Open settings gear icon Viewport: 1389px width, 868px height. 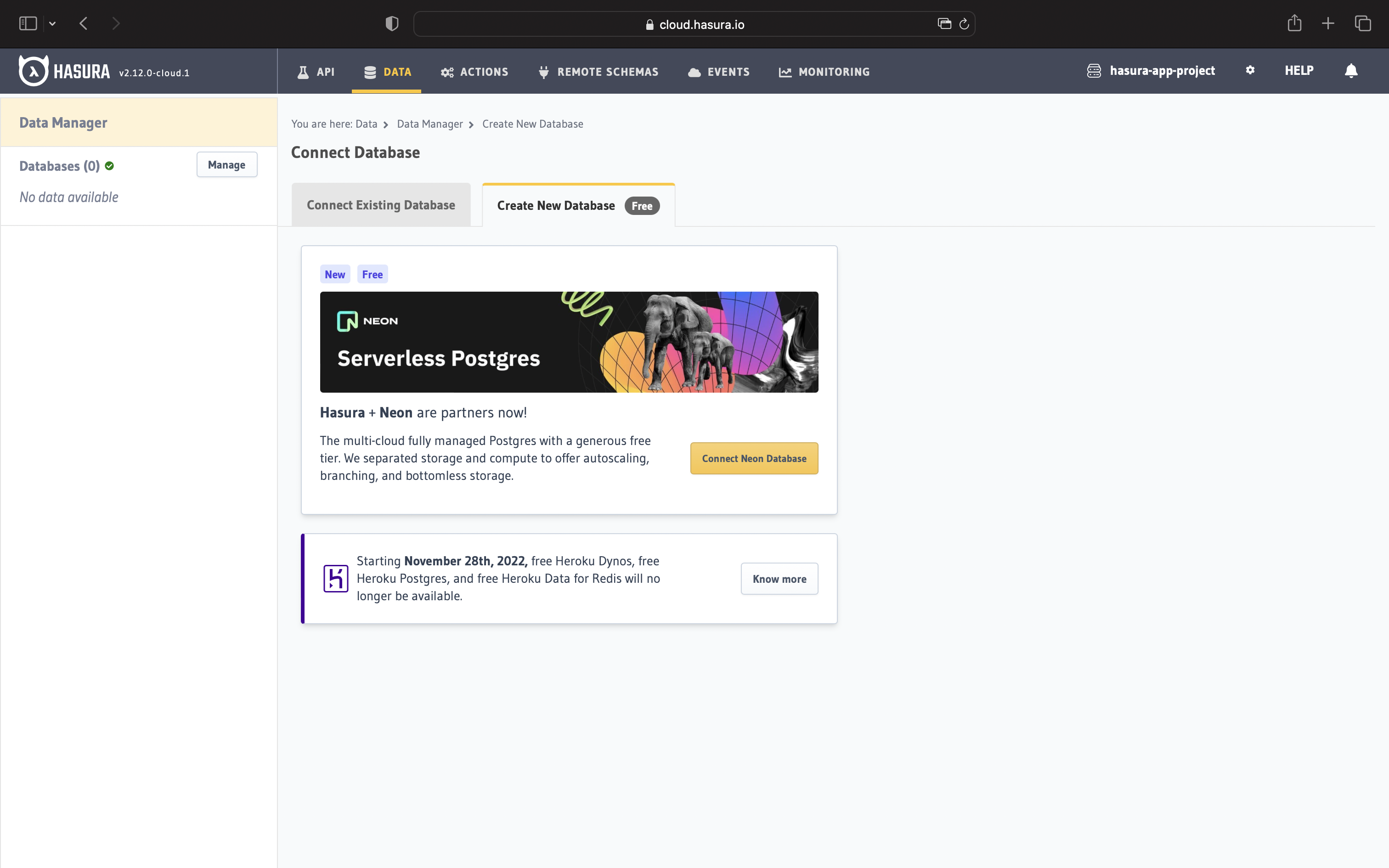1250,70
